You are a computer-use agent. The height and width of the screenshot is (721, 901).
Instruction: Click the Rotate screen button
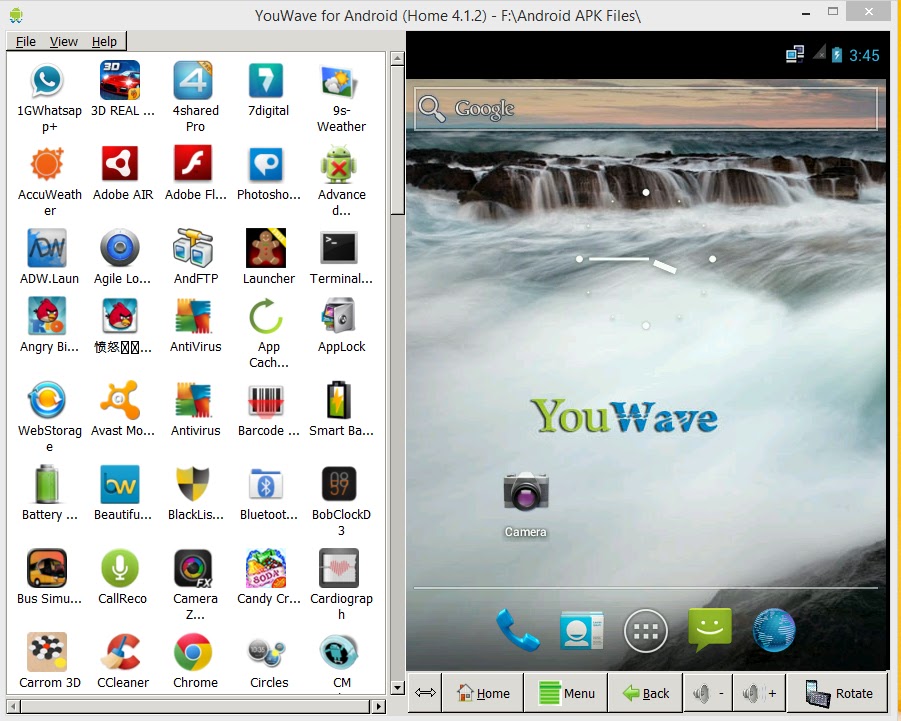[839, 693]
